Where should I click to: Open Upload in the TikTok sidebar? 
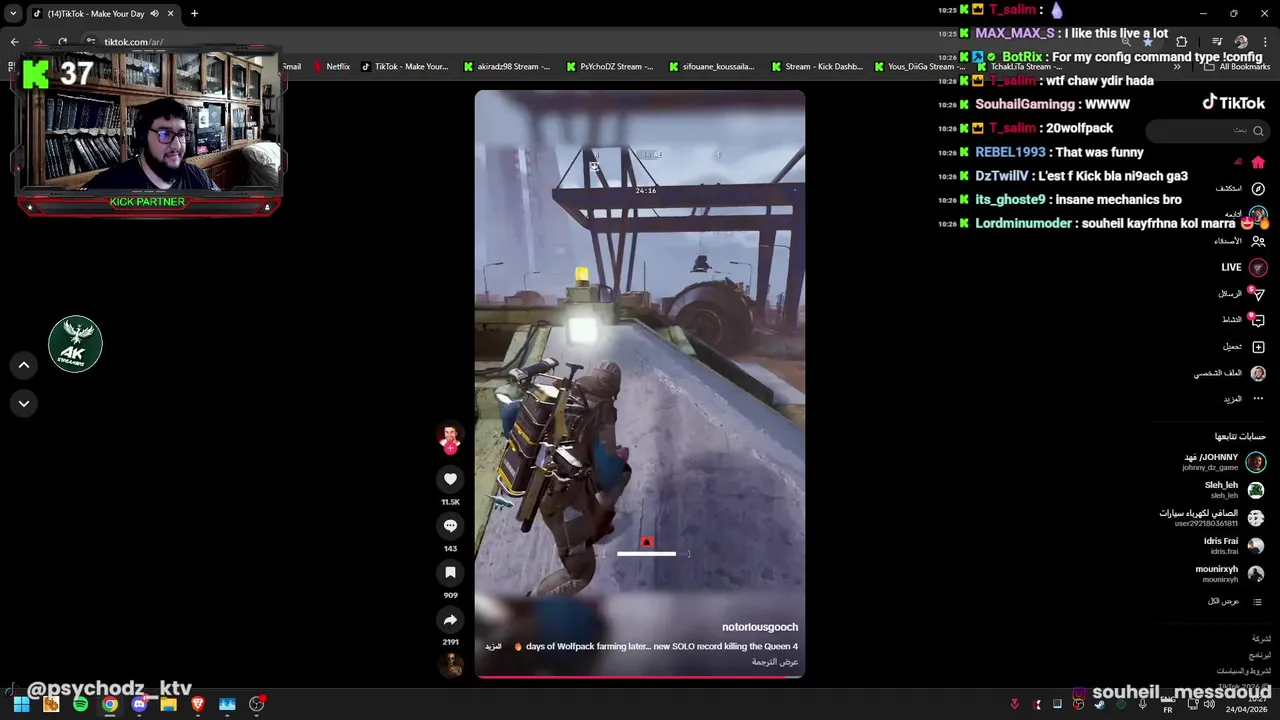pyautogui.click(x=1258, y=347)
